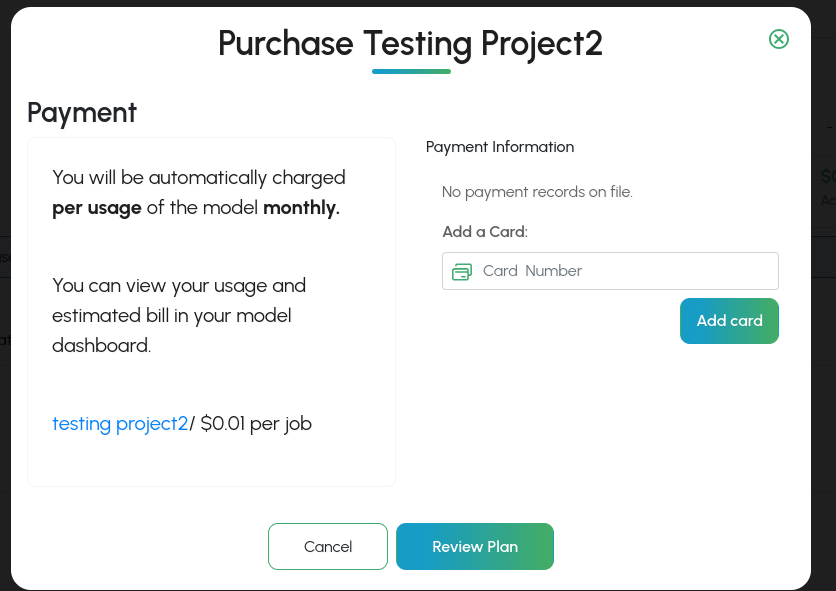Click the credit card icon in the card field

[461, 271]
